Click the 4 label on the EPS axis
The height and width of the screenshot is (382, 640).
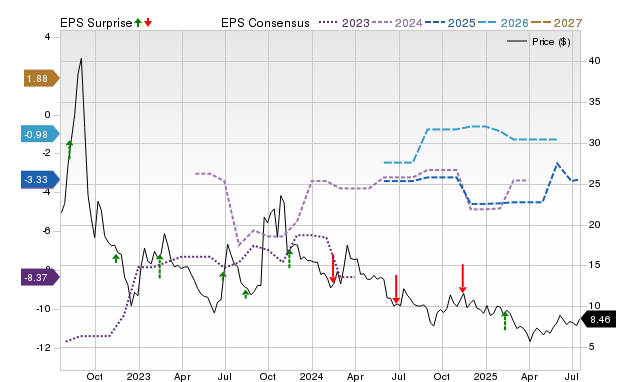click(x=47, y=37)
